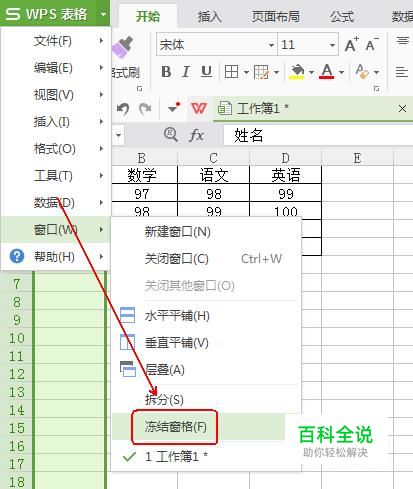Click the Format Painter brush icon

tap(123, 47)
